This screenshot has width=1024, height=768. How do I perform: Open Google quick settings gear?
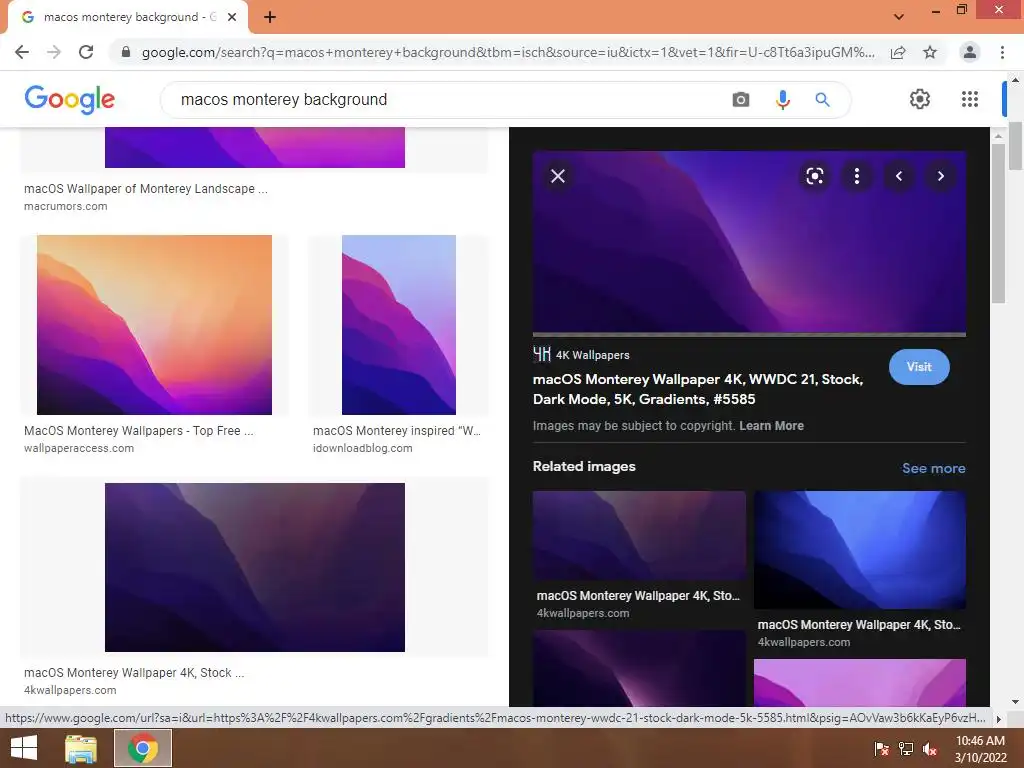point(920,99)
